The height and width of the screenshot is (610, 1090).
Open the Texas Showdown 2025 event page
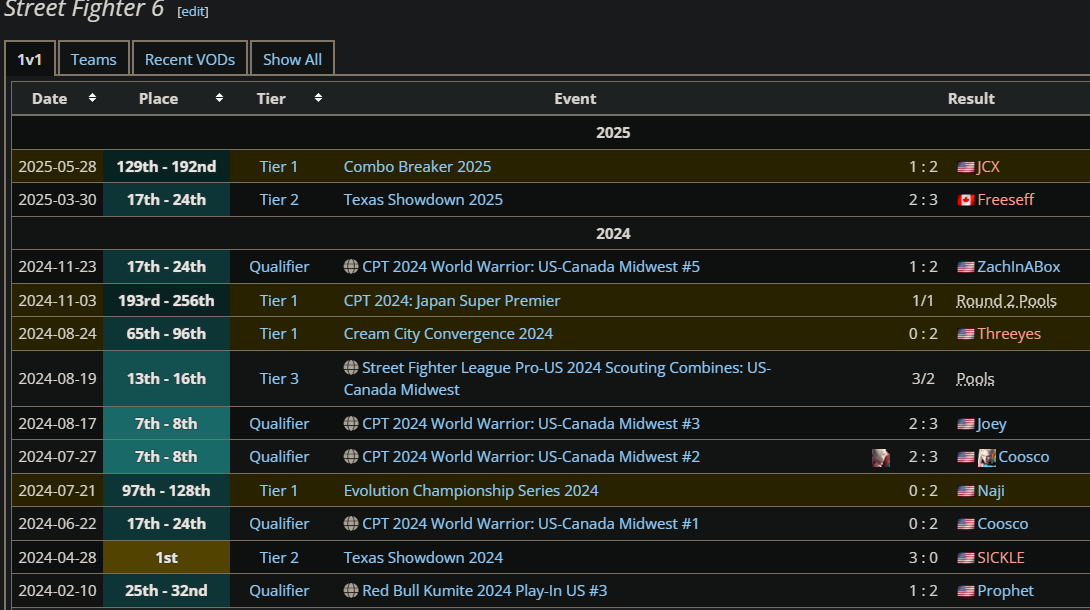tap(423, 200)
